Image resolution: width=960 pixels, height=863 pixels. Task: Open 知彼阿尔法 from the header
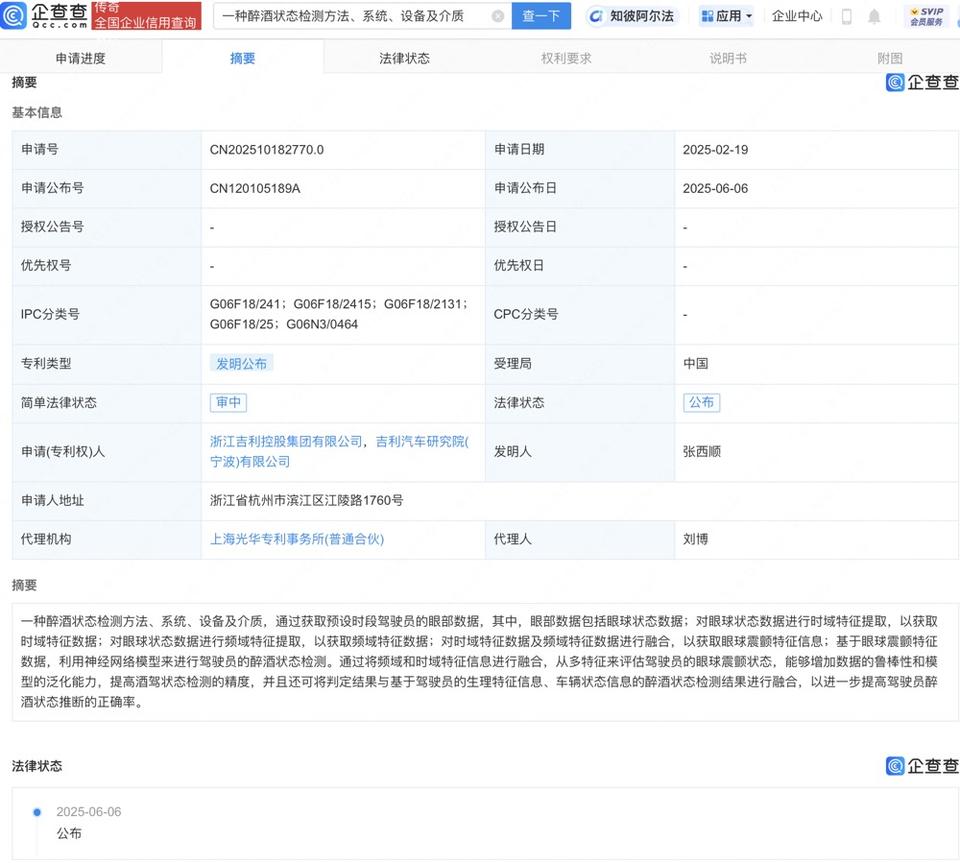tap(632, 17)
